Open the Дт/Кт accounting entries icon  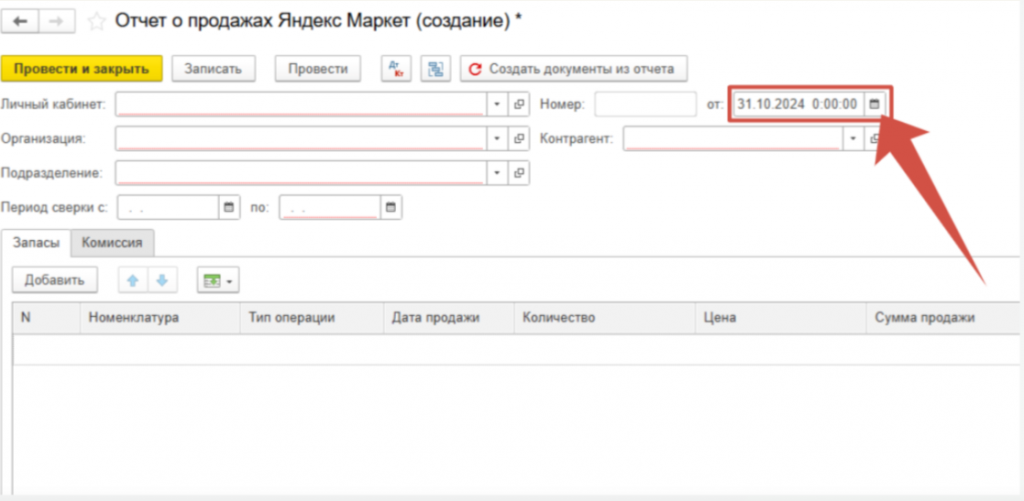click(396, 68)
